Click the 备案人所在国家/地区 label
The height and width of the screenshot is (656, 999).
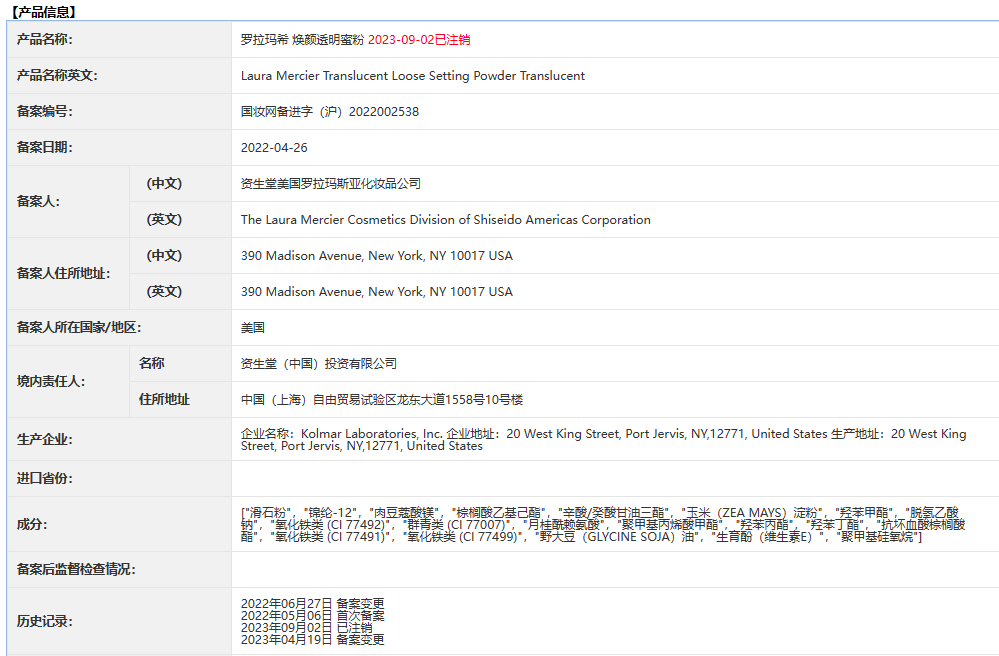79,327
